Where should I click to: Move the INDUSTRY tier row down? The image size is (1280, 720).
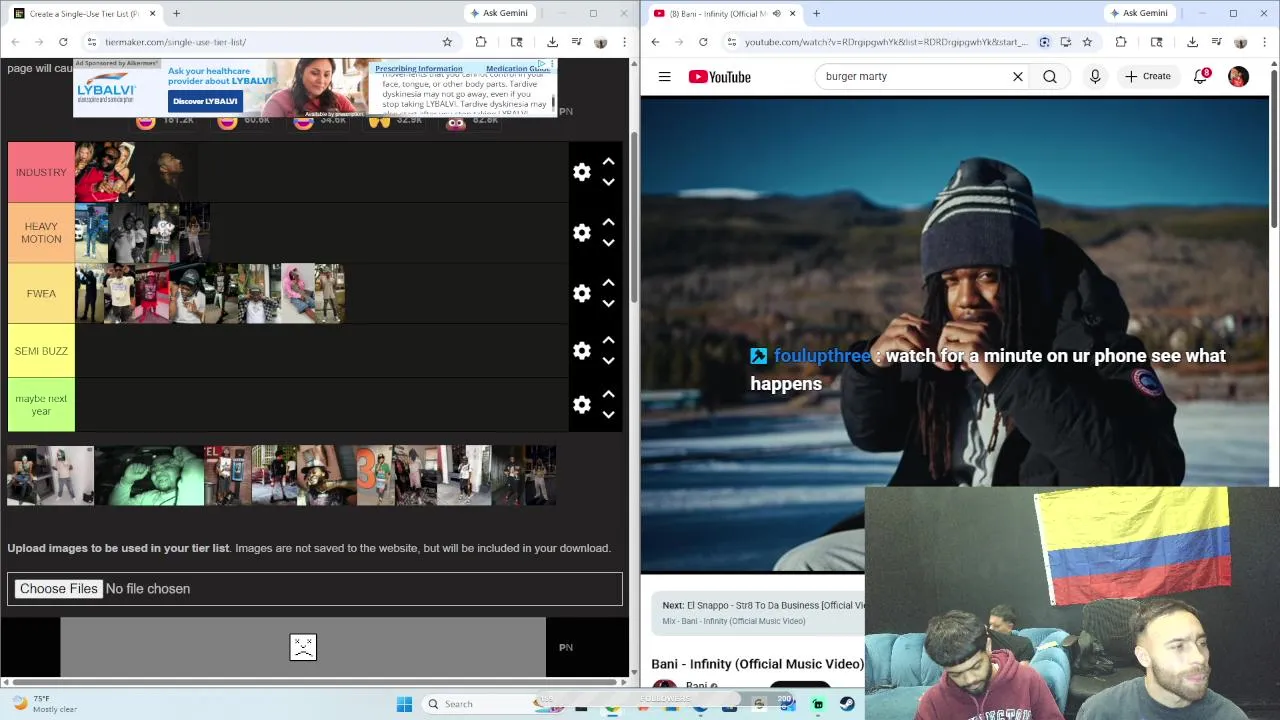click(608, 182)
